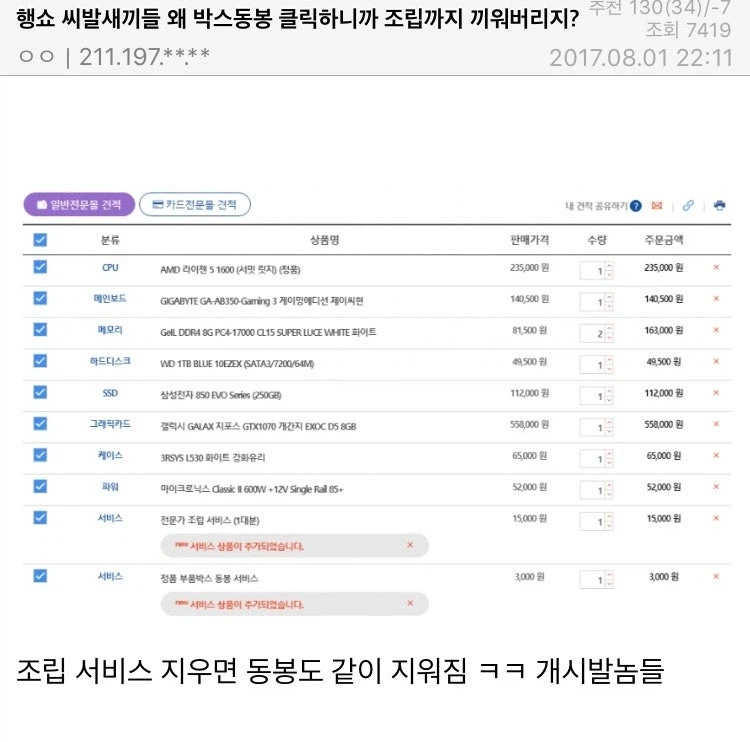Screen dimensions: 750x742
Task: Click the 케이스 category link
Action: click(110, 455)
